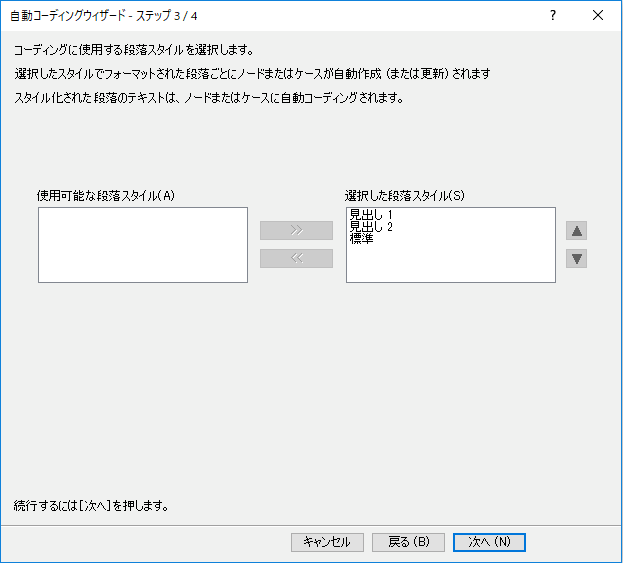Click the キャンセル button
This screenshot has height=563, width=623.
[x=327, y=542]
